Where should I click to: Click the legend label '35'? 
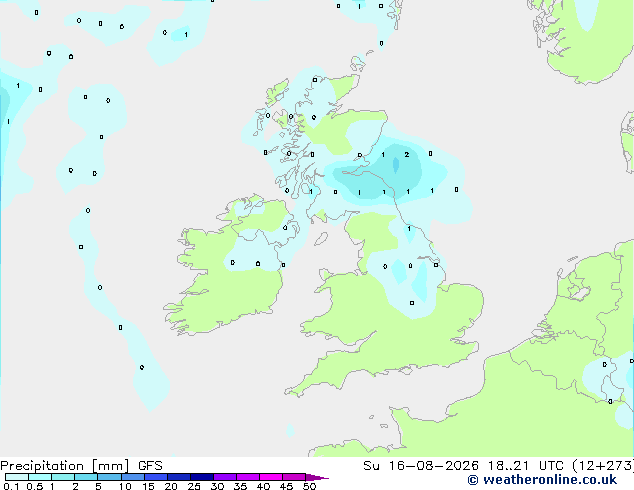tap(240, 486)
